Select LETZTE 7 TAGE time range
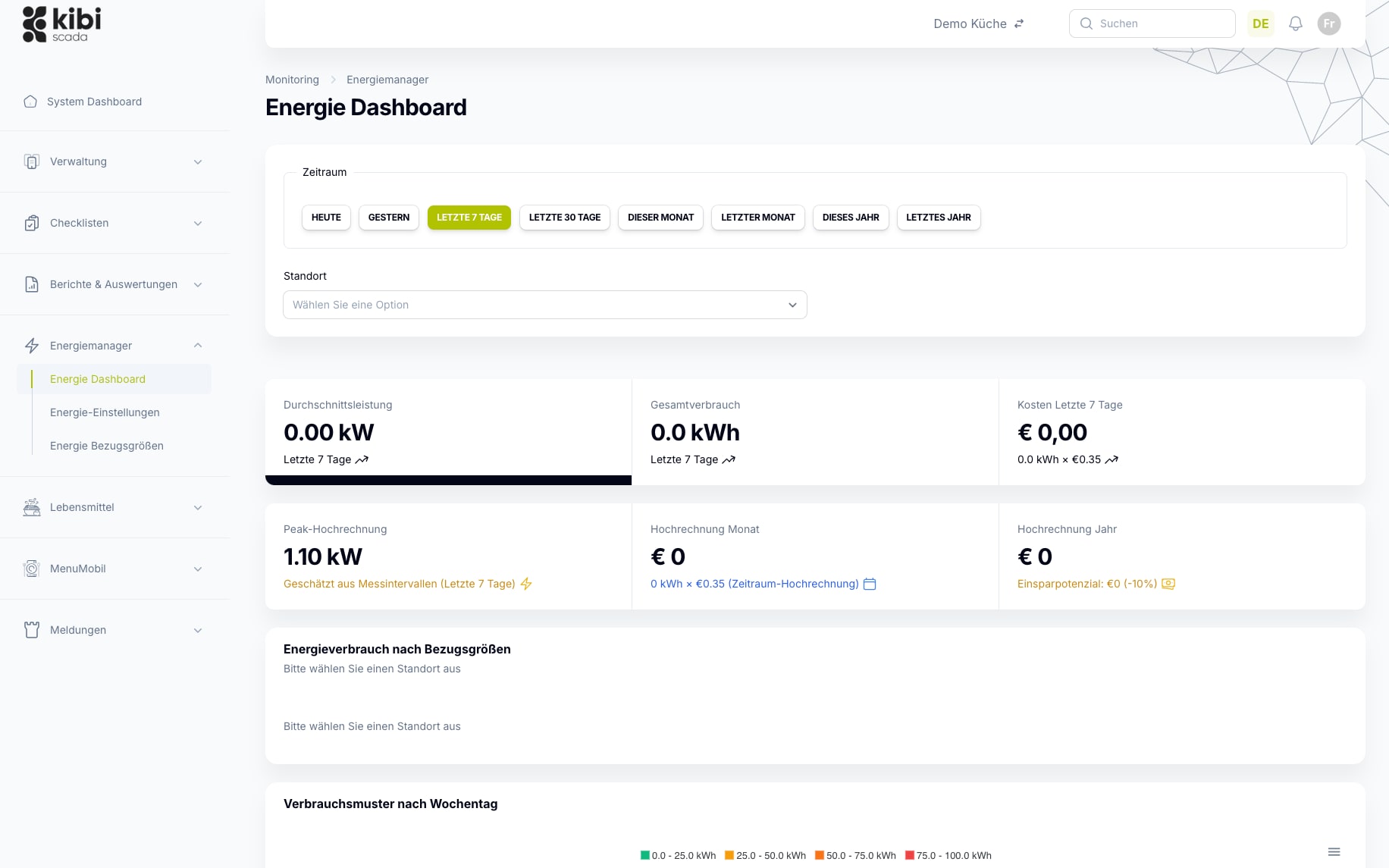The height and width of the screenshot is (868, 1389). [x=469, y=218]
